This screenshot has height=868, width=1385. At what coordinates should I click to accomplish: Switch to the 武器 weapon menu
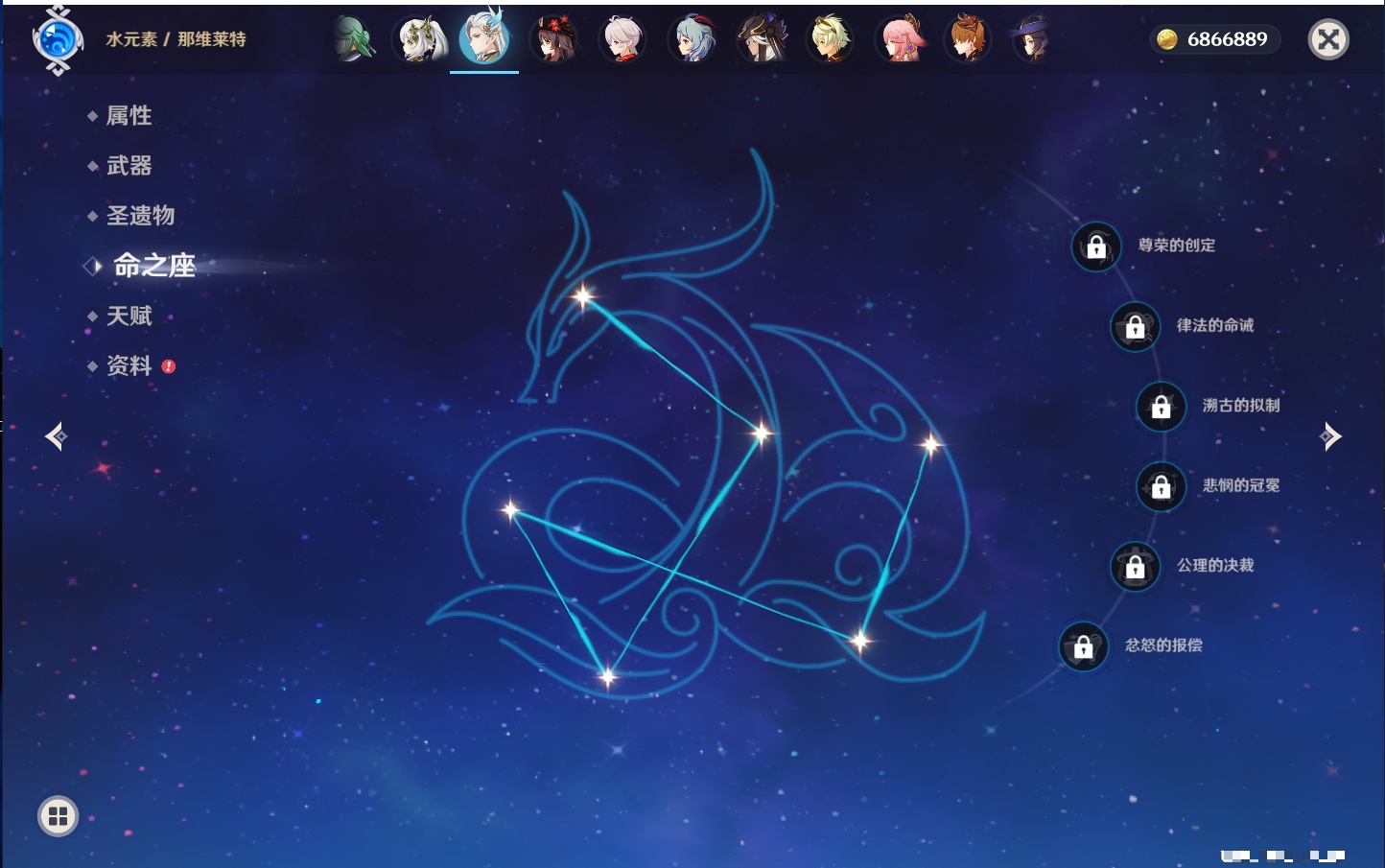129,166
